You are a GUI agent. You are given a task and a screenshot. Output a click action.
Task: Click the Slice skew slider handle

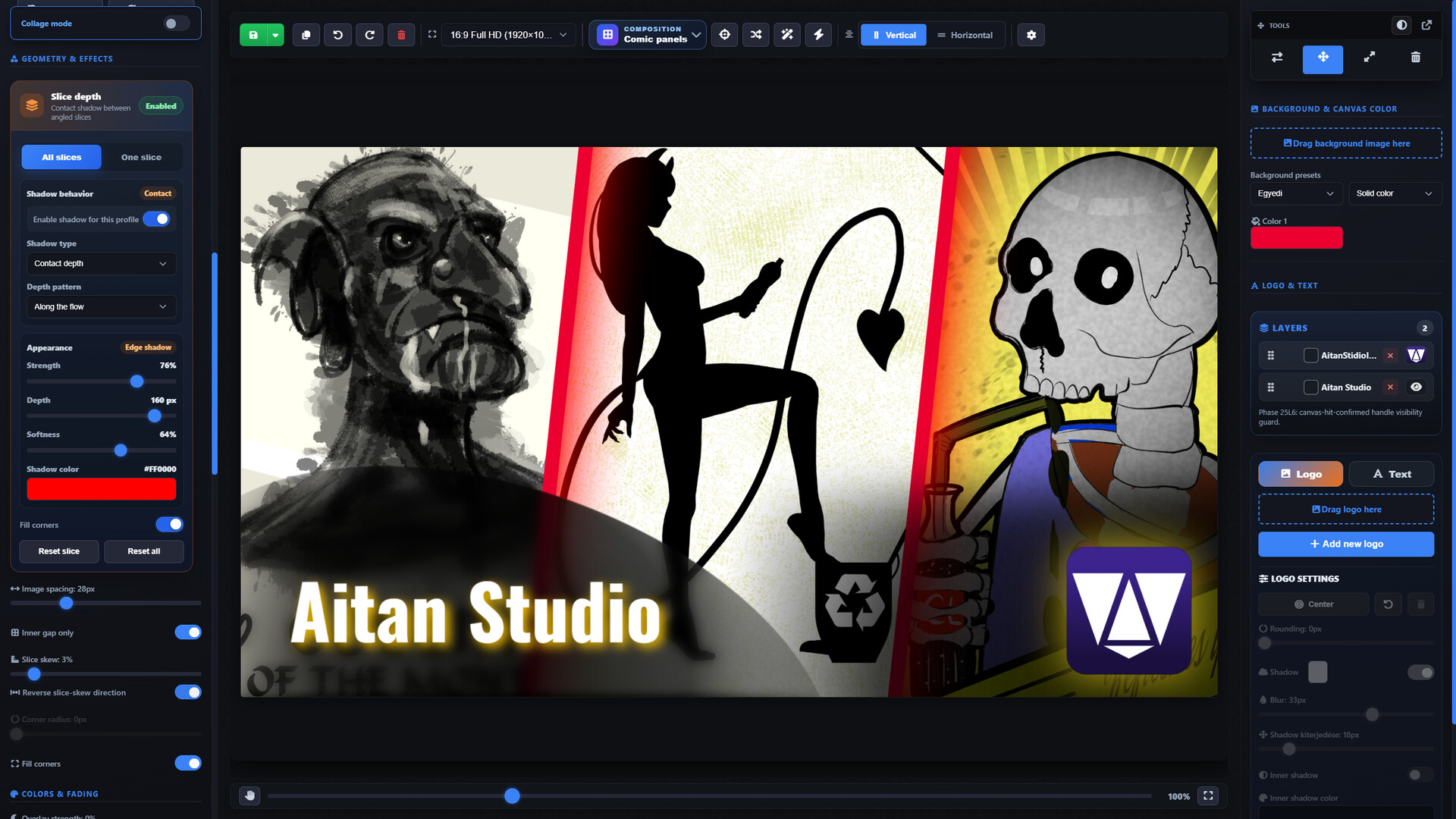coord(34,673)
